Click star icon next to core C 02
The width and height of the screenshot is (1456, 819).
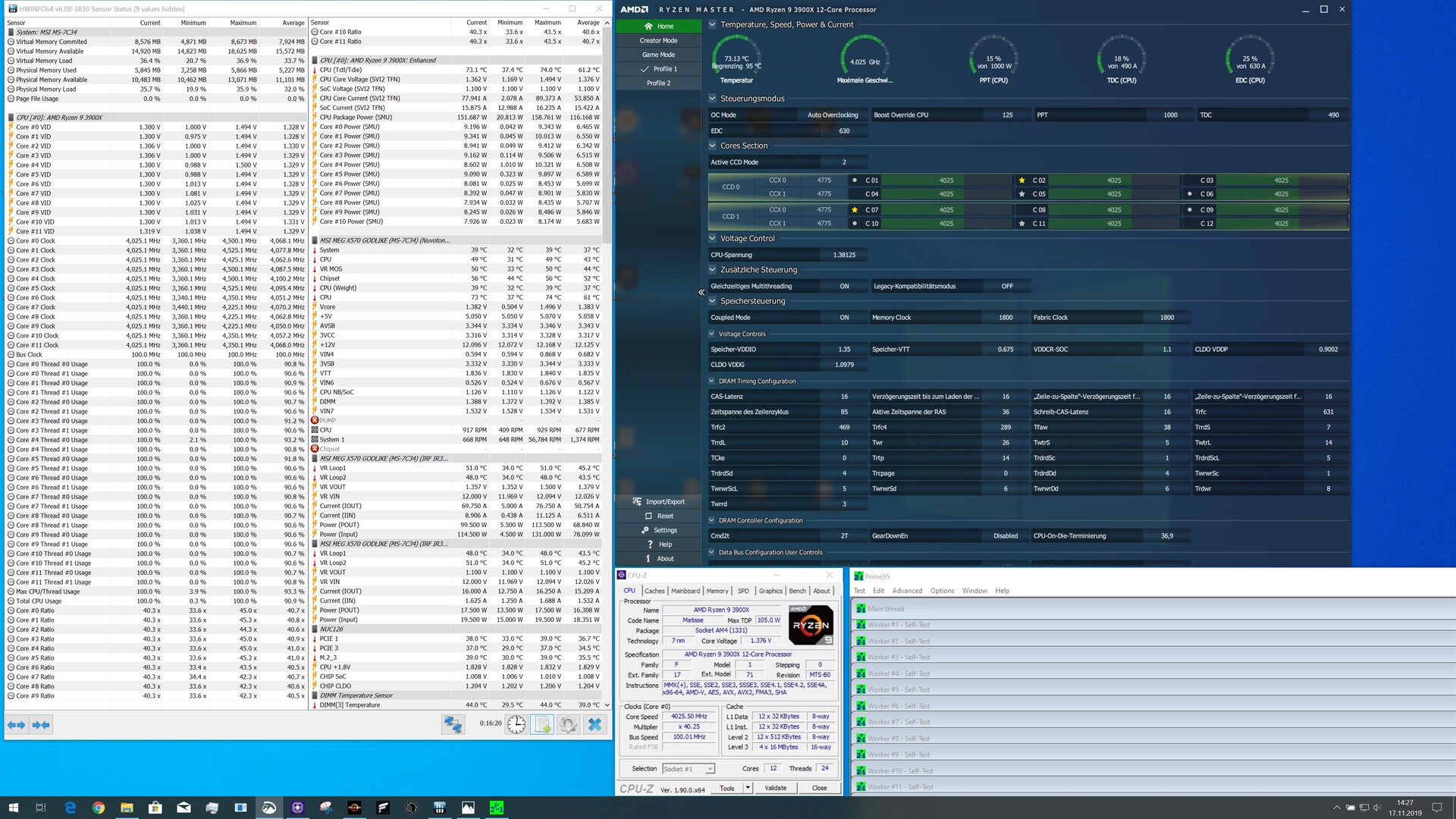coord(1022,180)
